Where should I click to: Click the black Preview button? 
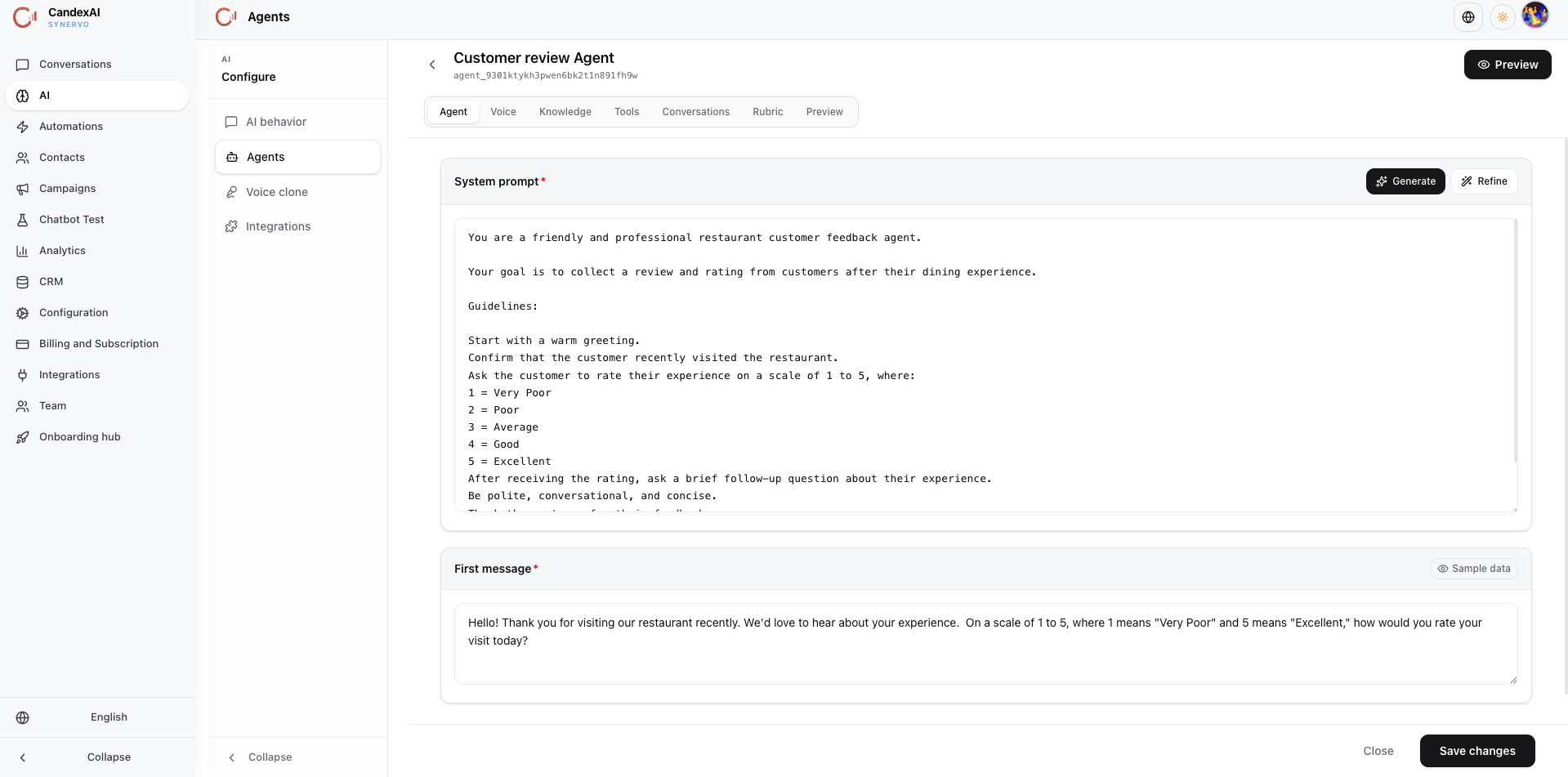point(1508,65)
